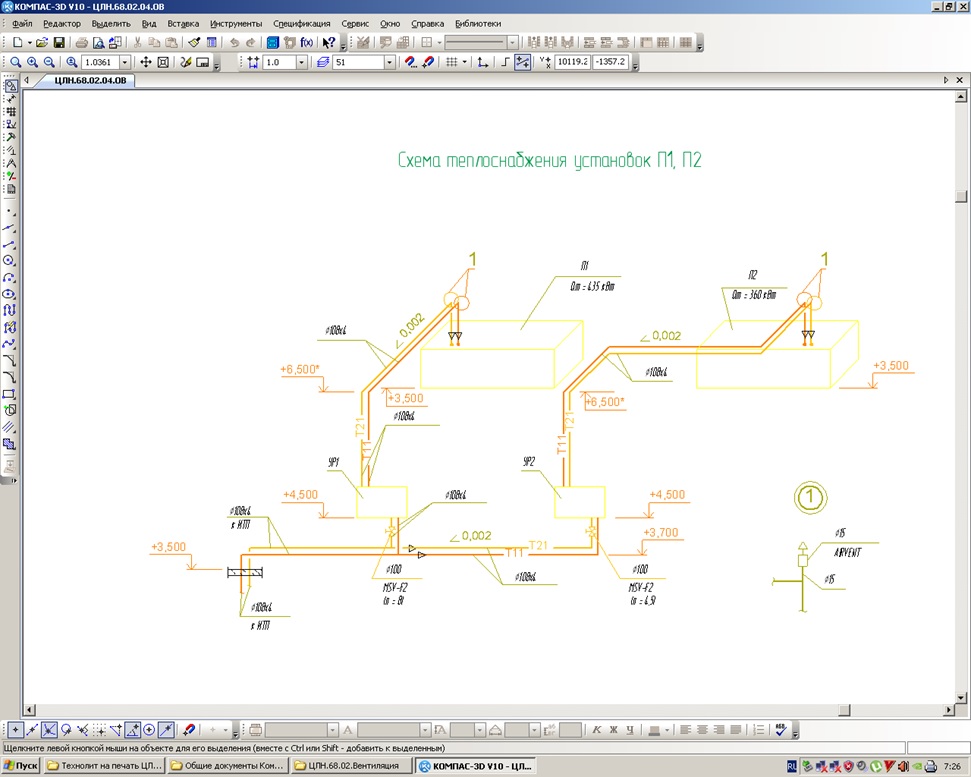This screenshot has width=971, height=777.
Task: Open the layer number 51 dropdown
Action: pyautogui.click(x=390, y=63)
